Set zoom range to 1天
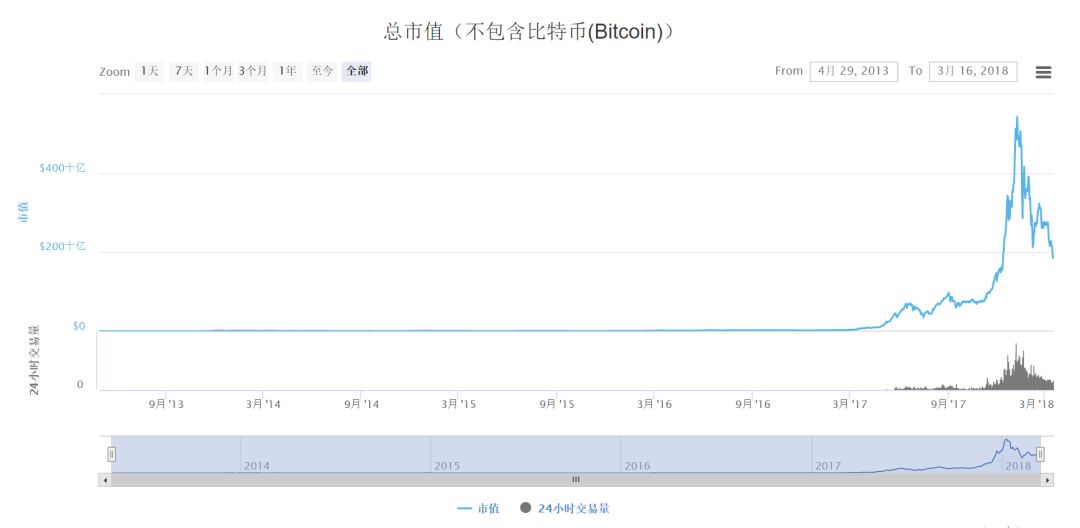This screenshot has height=528, width=1080. (149, 71)
